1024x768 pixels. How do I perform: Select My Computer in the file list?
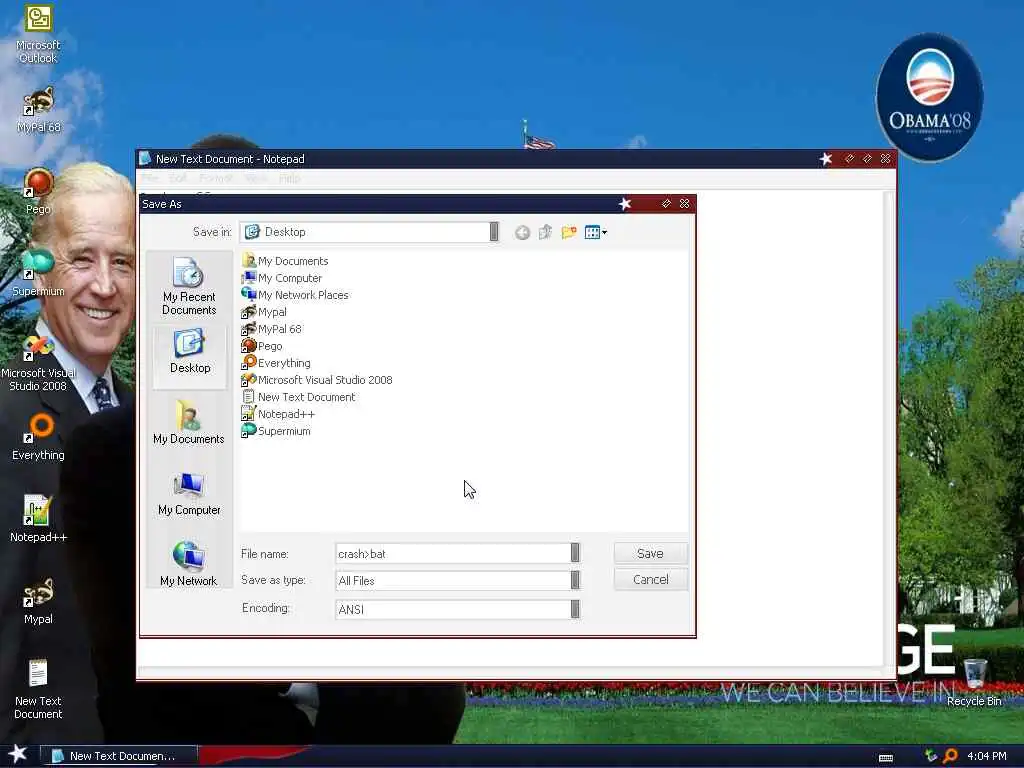point(281,278)
